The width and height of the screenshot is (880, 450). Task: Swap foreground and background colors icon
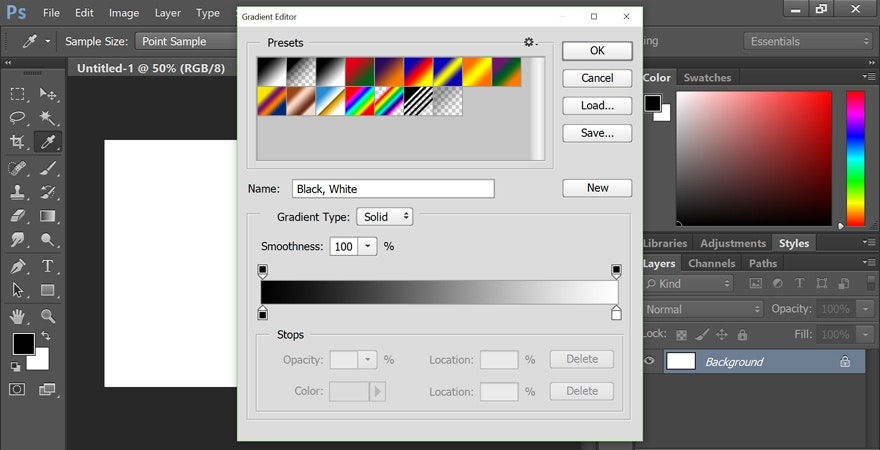pos(46,336)
